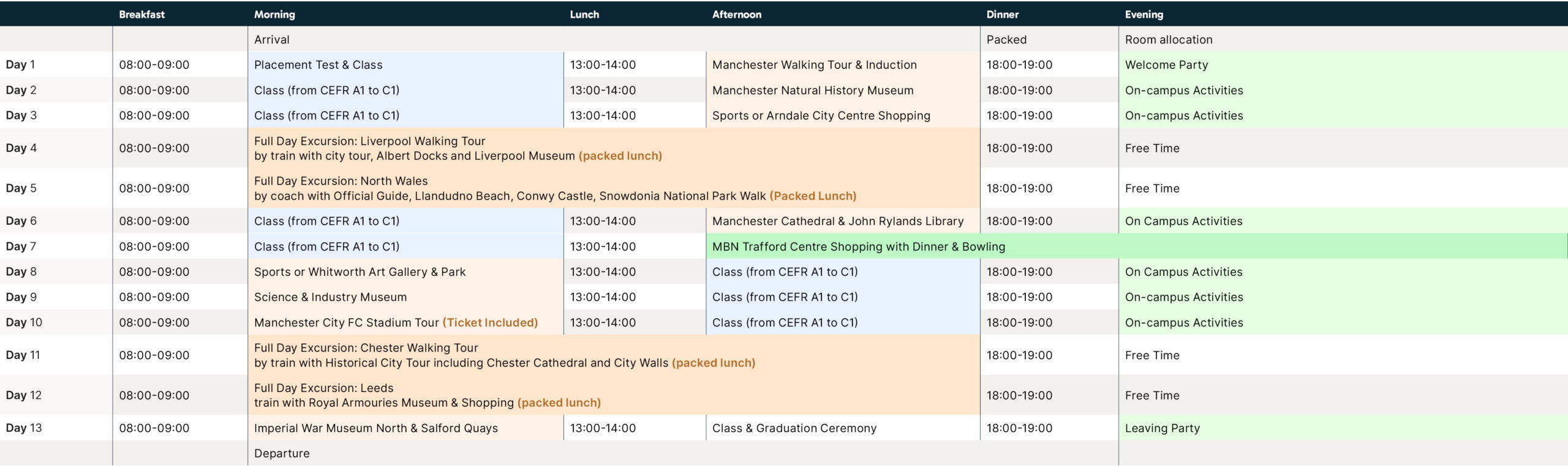Click Manchester Walking Tour & Induction cell
The image size is (1568, 473).
(x=814, y=64)
